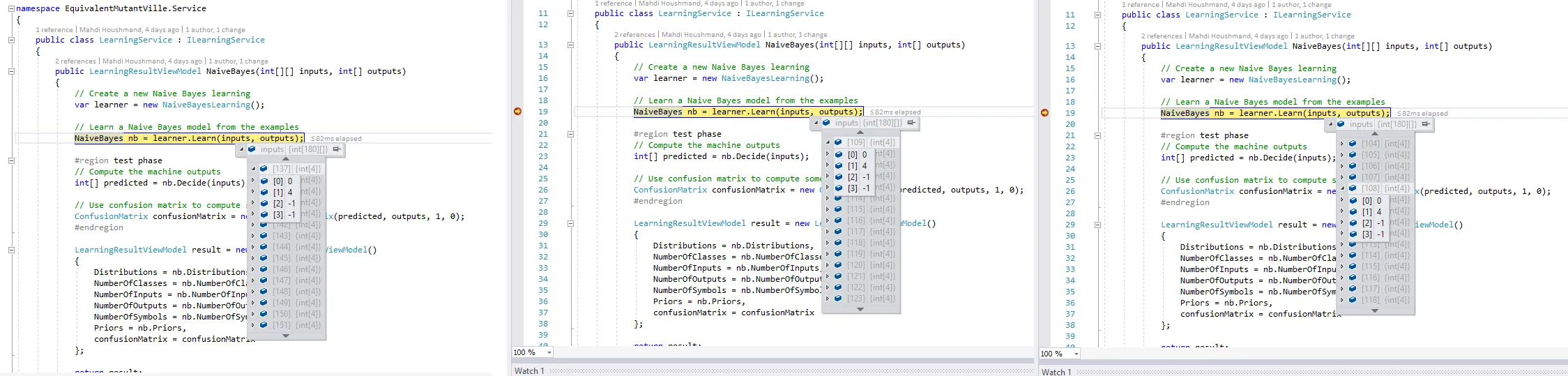Collapse the class outline at line 11 in the right editor
Viewport: 1568px width, 376px height.
[x=1097, y=15]
